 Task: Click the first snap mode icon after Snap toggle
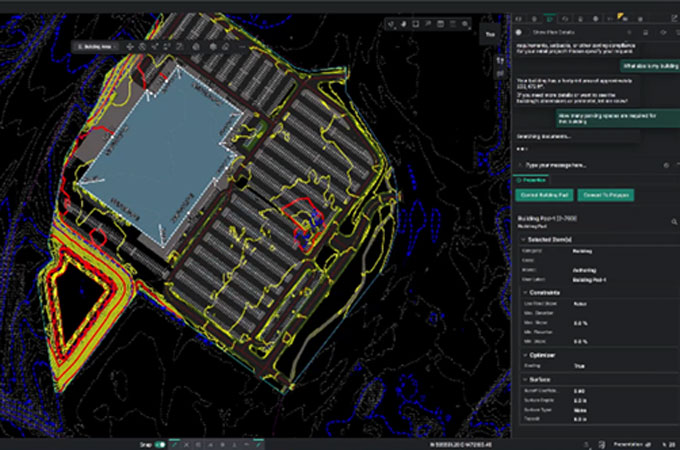pos(173,443)
